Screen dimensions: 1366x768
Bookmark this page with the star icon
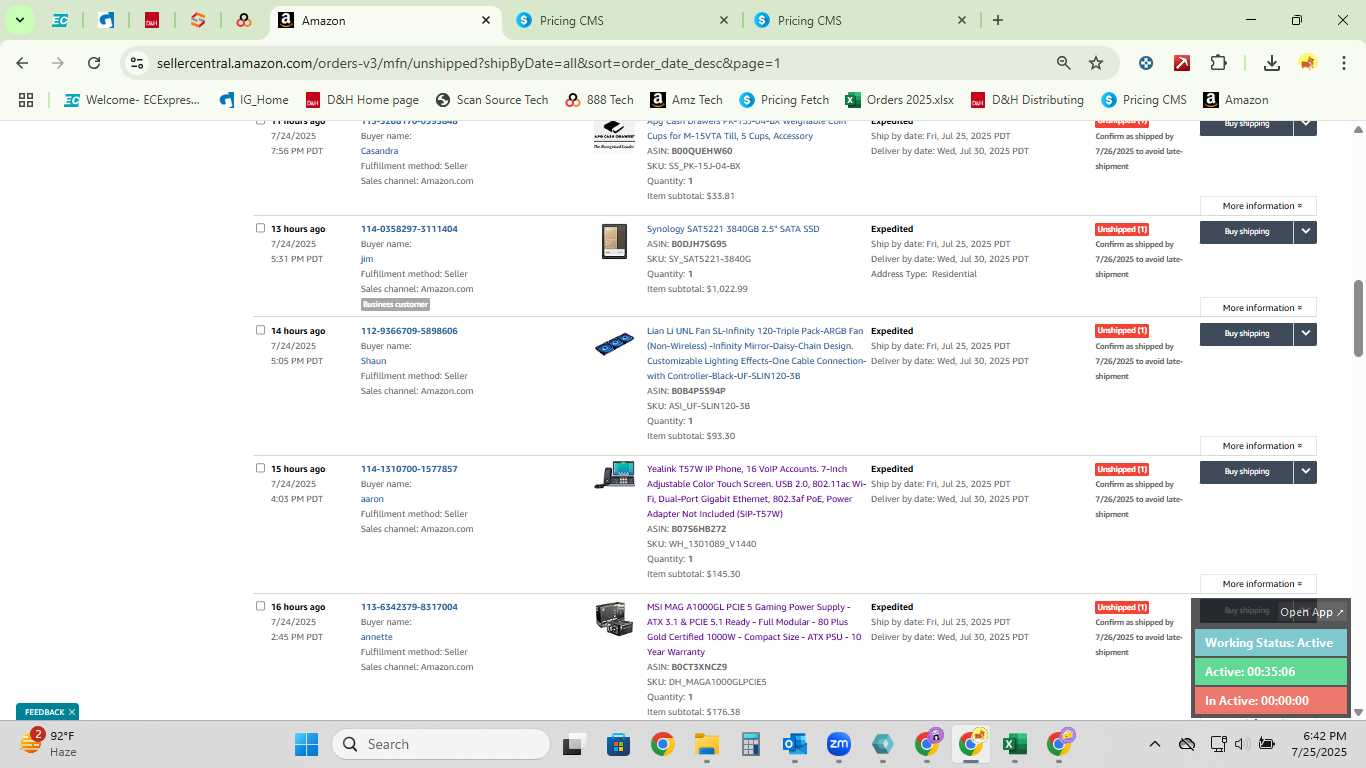[1096, 63]
